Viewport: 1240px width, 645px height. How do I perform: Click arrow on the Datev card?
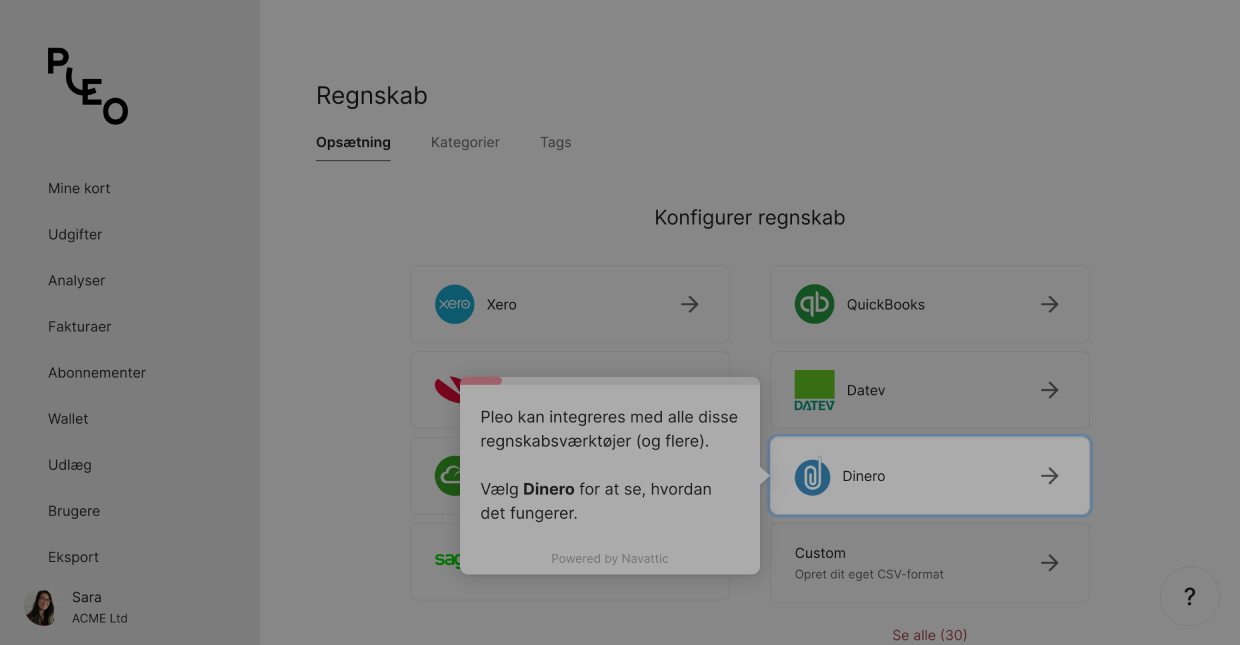coord(1049,390)
